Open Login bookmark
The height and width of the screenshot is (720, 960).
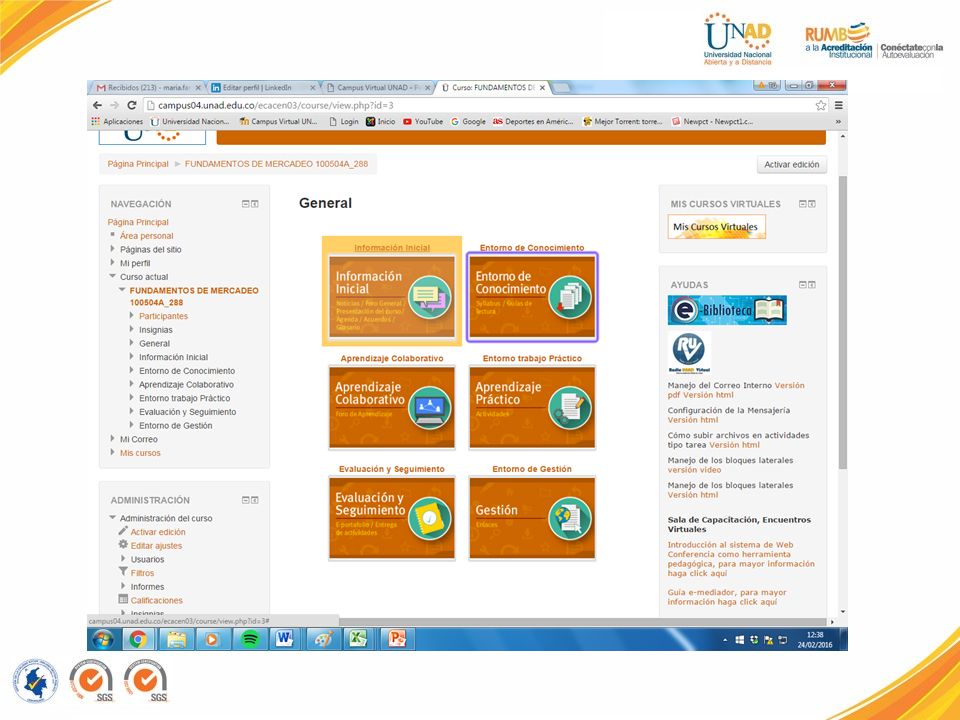click(344, 121)
